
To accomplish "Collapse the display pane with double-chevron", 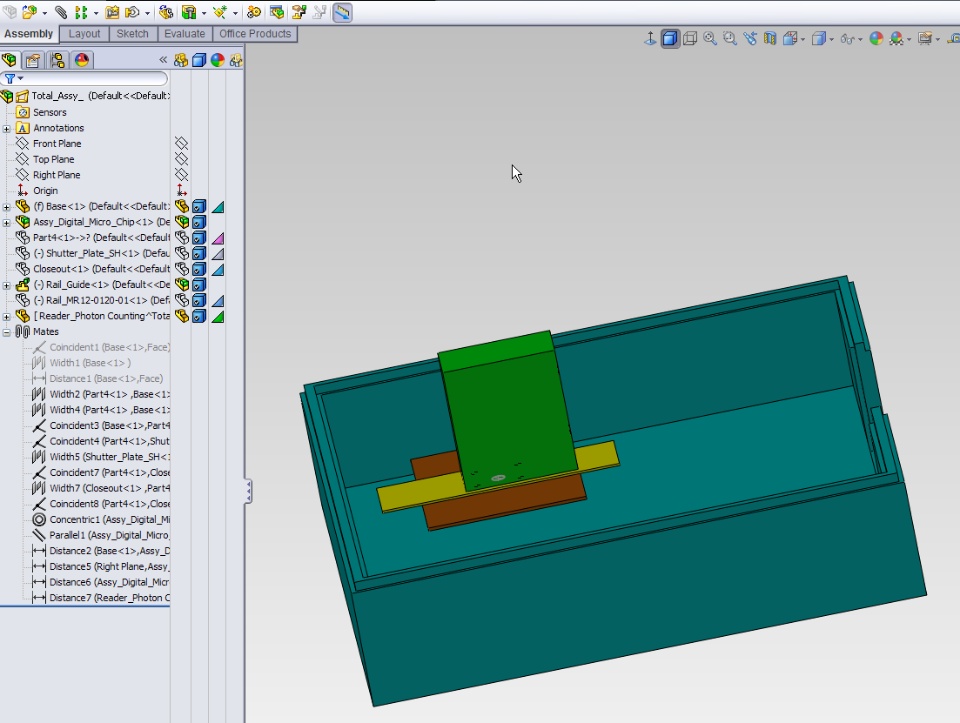I will coord(163,60).
